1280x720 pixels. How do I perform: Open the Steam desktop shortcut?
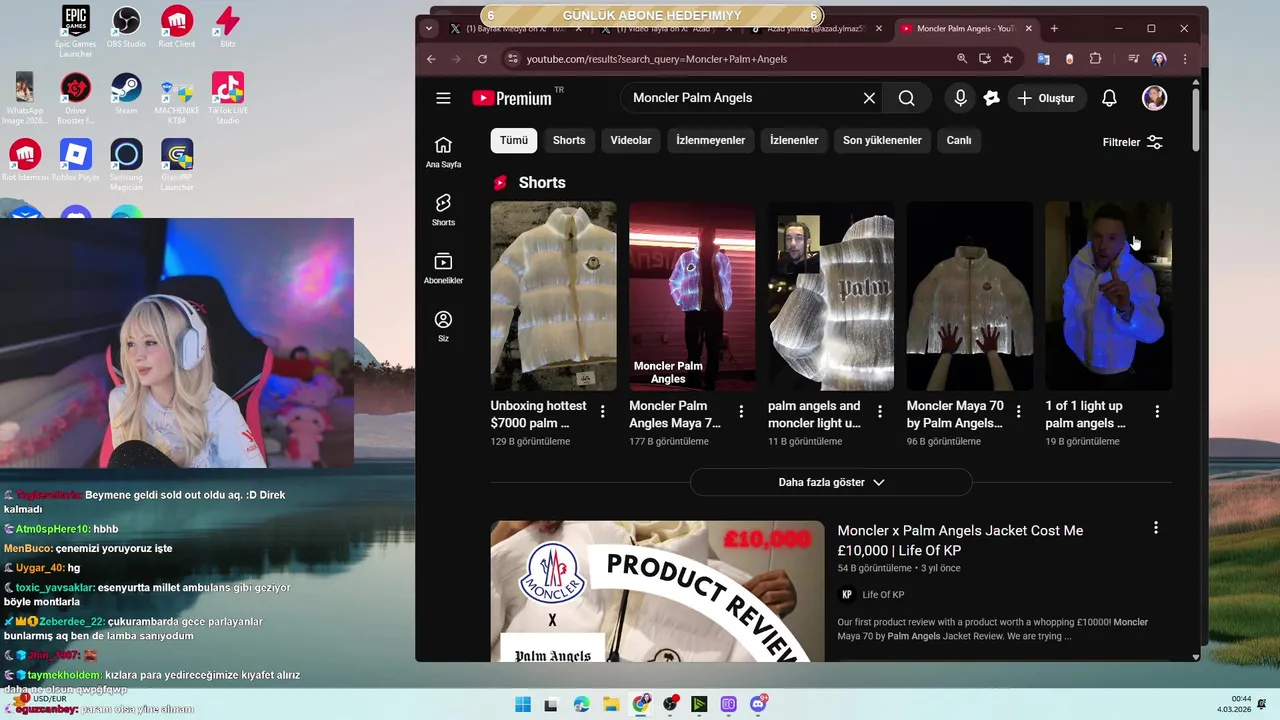click(126, 94)
